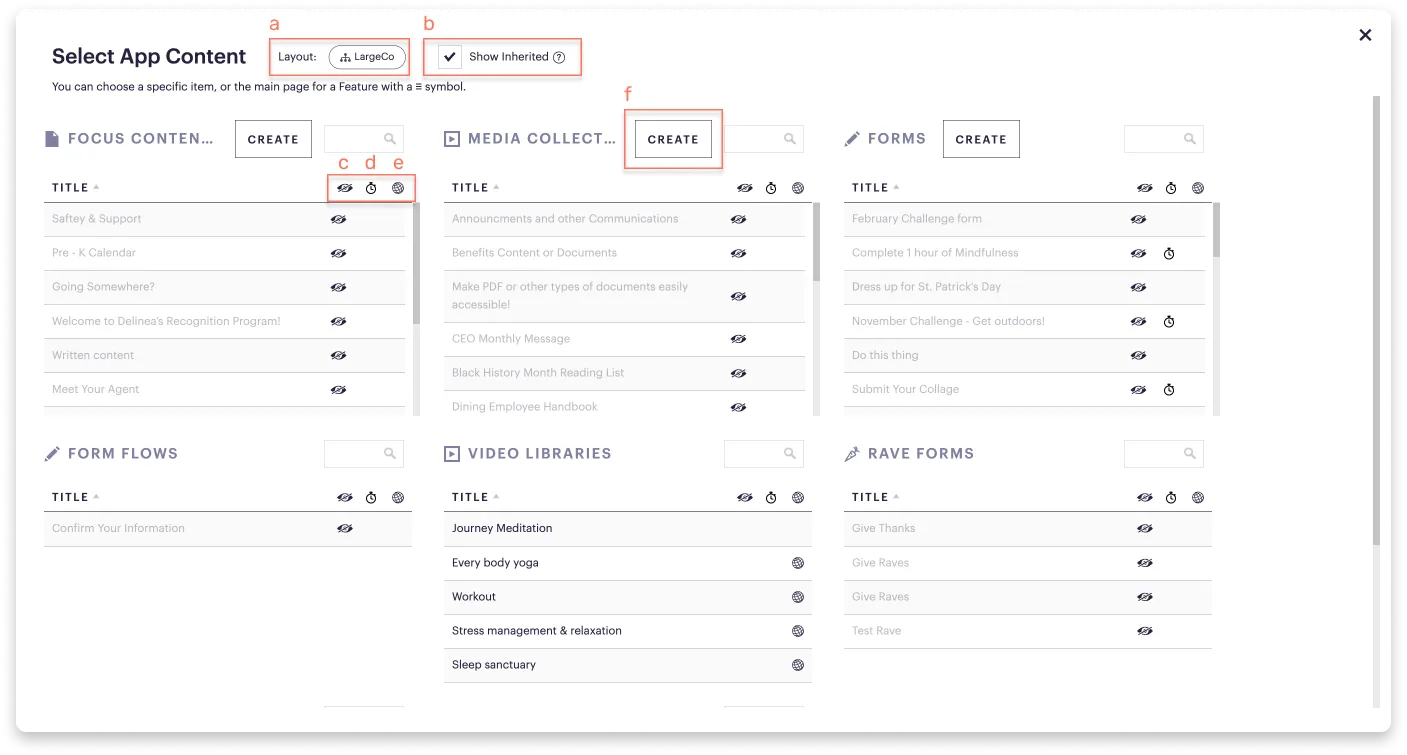Sort Media Collections by the Title header

coord(476,188)
